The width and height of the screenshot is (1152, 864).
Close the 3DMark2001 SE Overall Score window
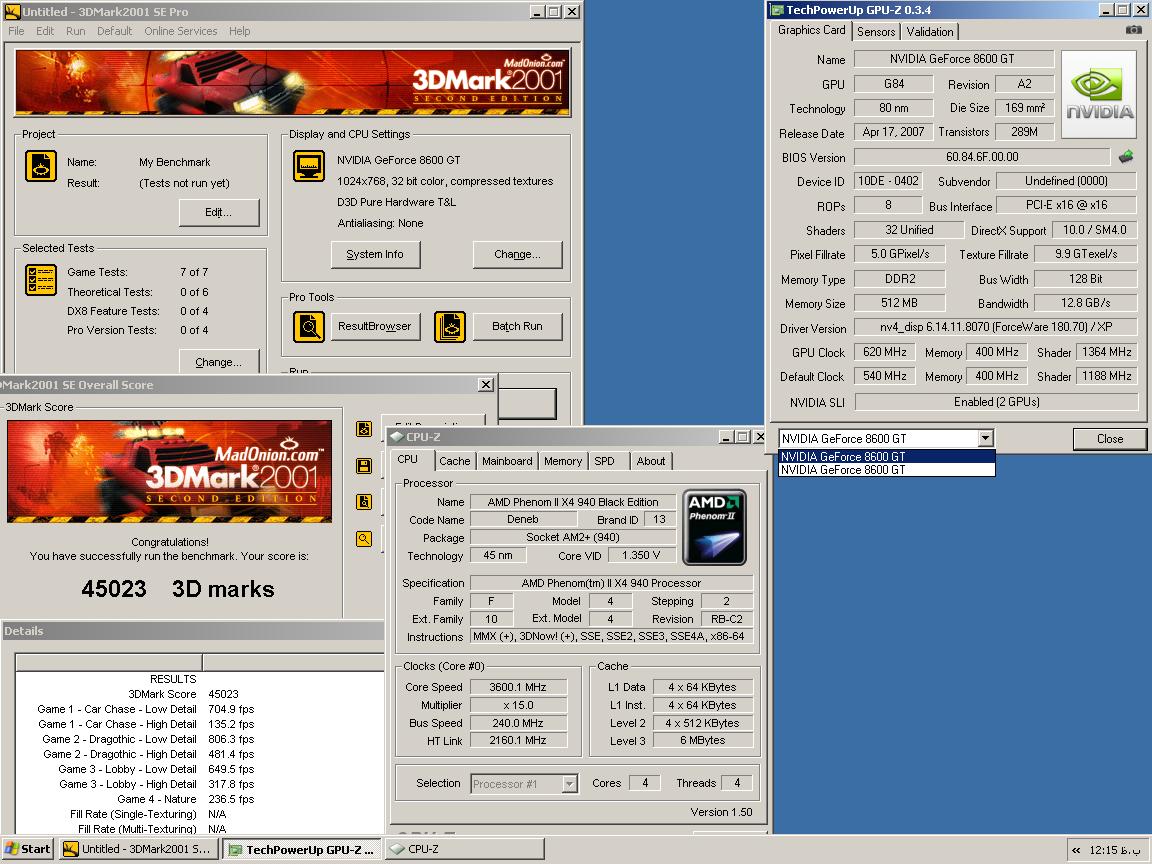click(x=486, y=384)
